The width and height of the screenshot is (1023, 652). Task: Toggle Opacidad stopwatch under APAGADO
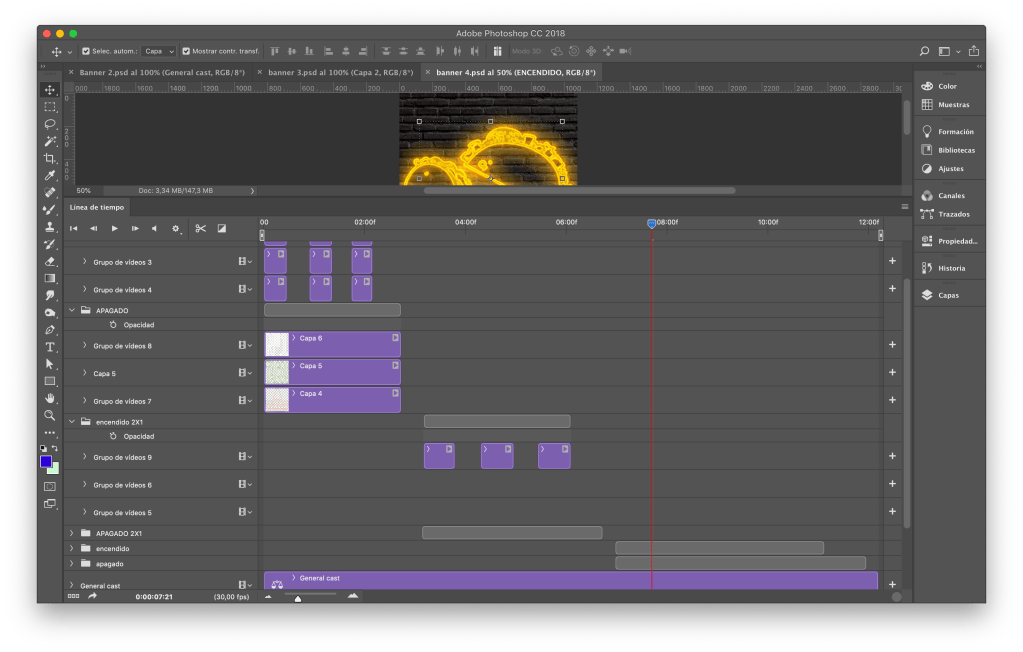pyautogui.click(x=113, y=324)
